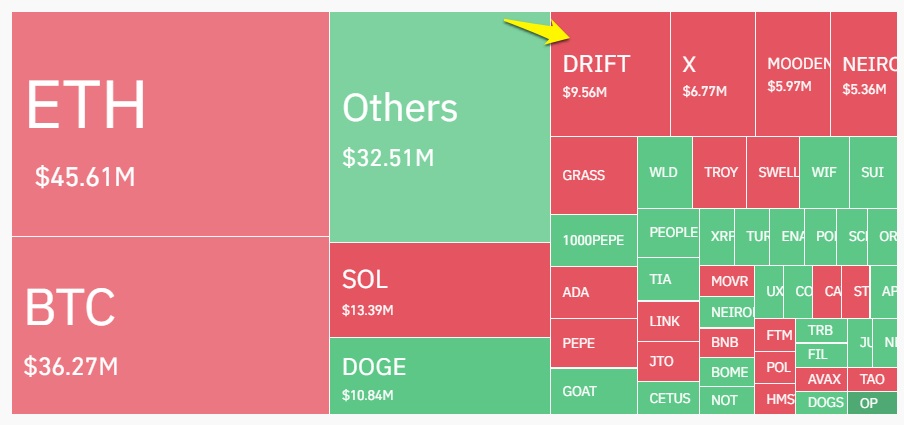This screenshot has width=904, height=425.
Task: Click the DRIFT $9.56M tile
Action: (611, 74)
